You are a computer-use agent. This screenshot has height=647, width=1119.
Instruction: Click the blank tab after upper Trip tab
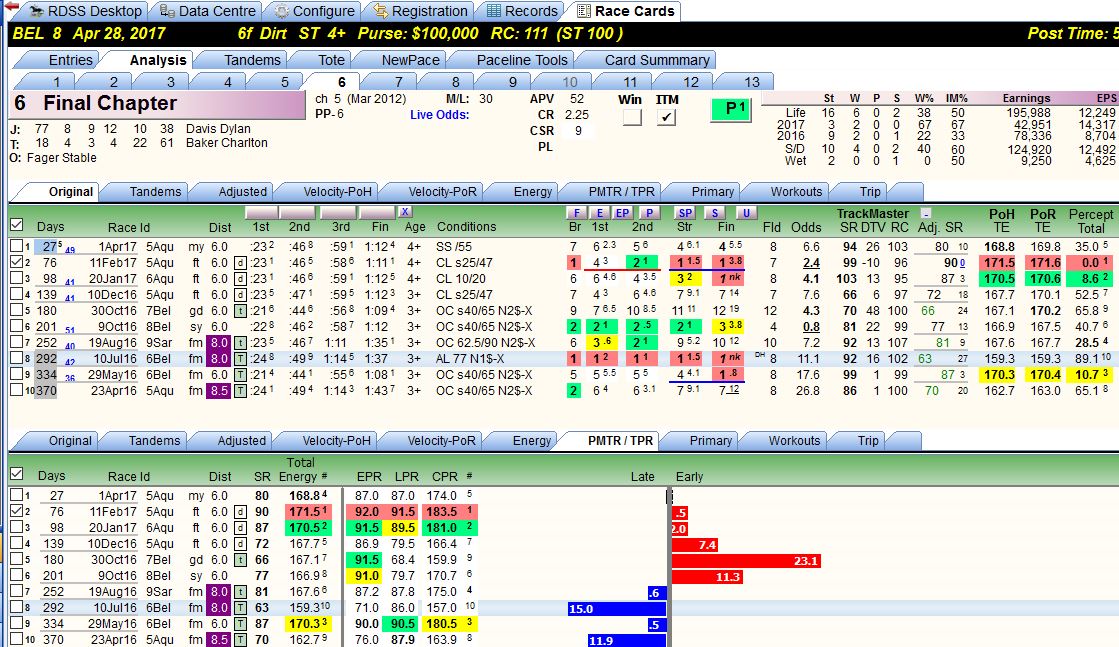tap(906, 191)
